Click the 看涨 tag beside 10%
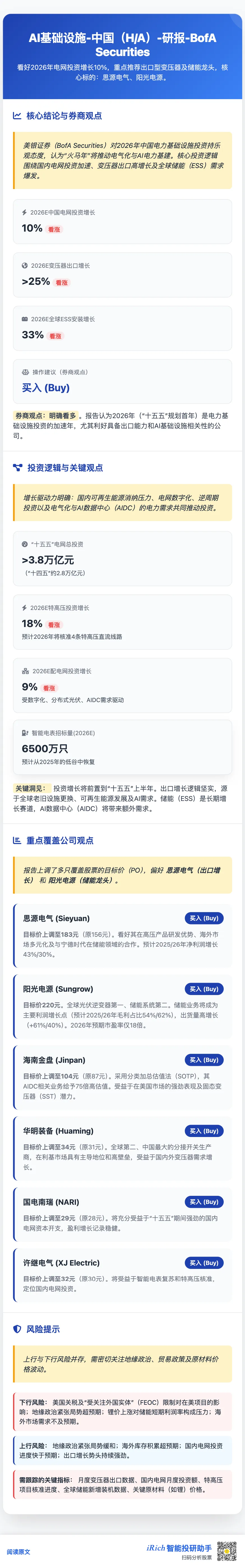 coord(54,229)
